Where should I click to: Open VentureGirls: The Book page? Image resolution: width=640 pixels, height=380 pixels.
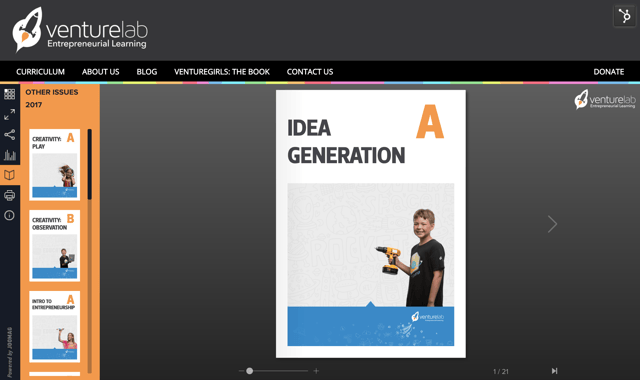(222, 72)
